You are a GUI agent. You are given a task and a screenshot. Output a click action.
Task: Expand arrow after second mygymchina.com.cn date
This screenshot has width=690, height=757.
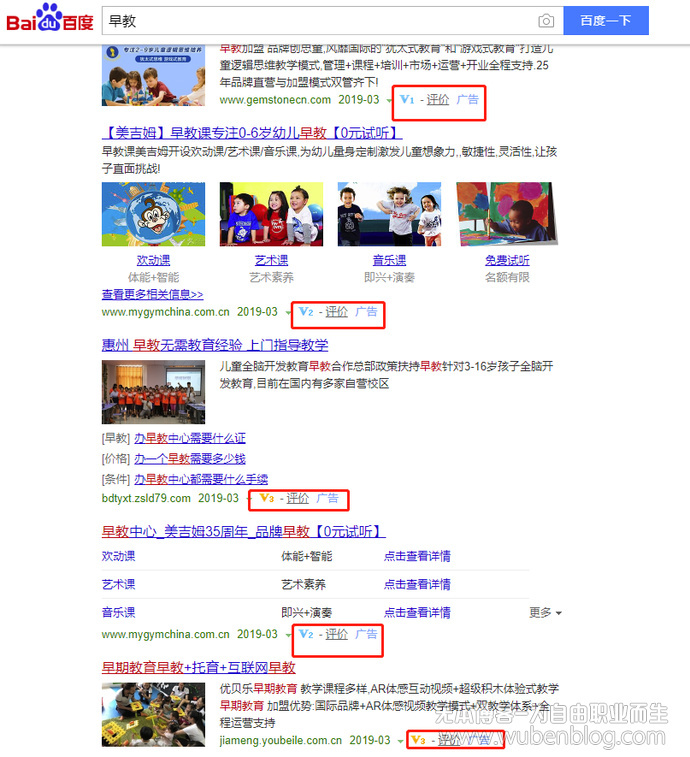tap(288, 635)
